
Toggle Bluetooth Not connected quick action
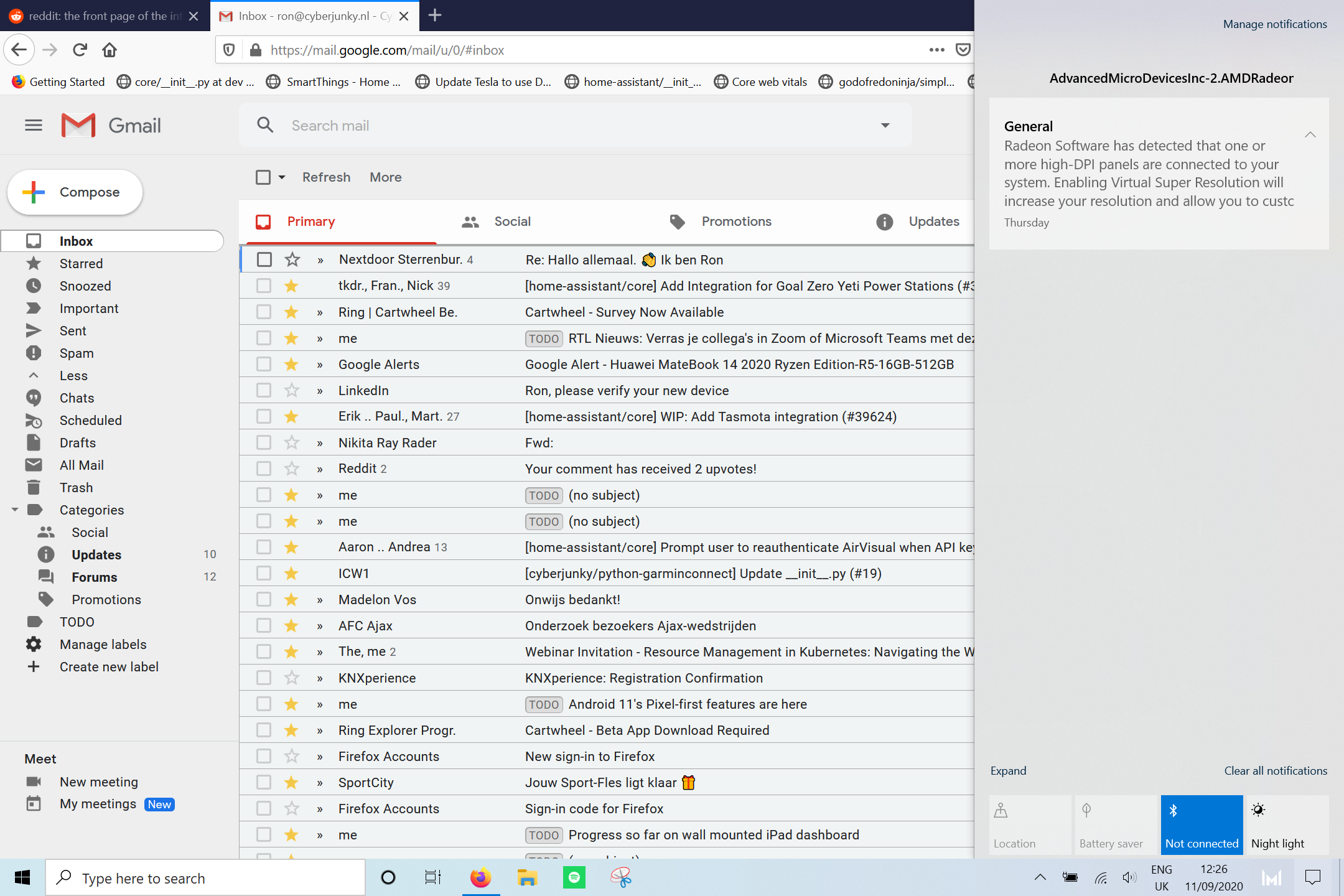(1202, 825)
